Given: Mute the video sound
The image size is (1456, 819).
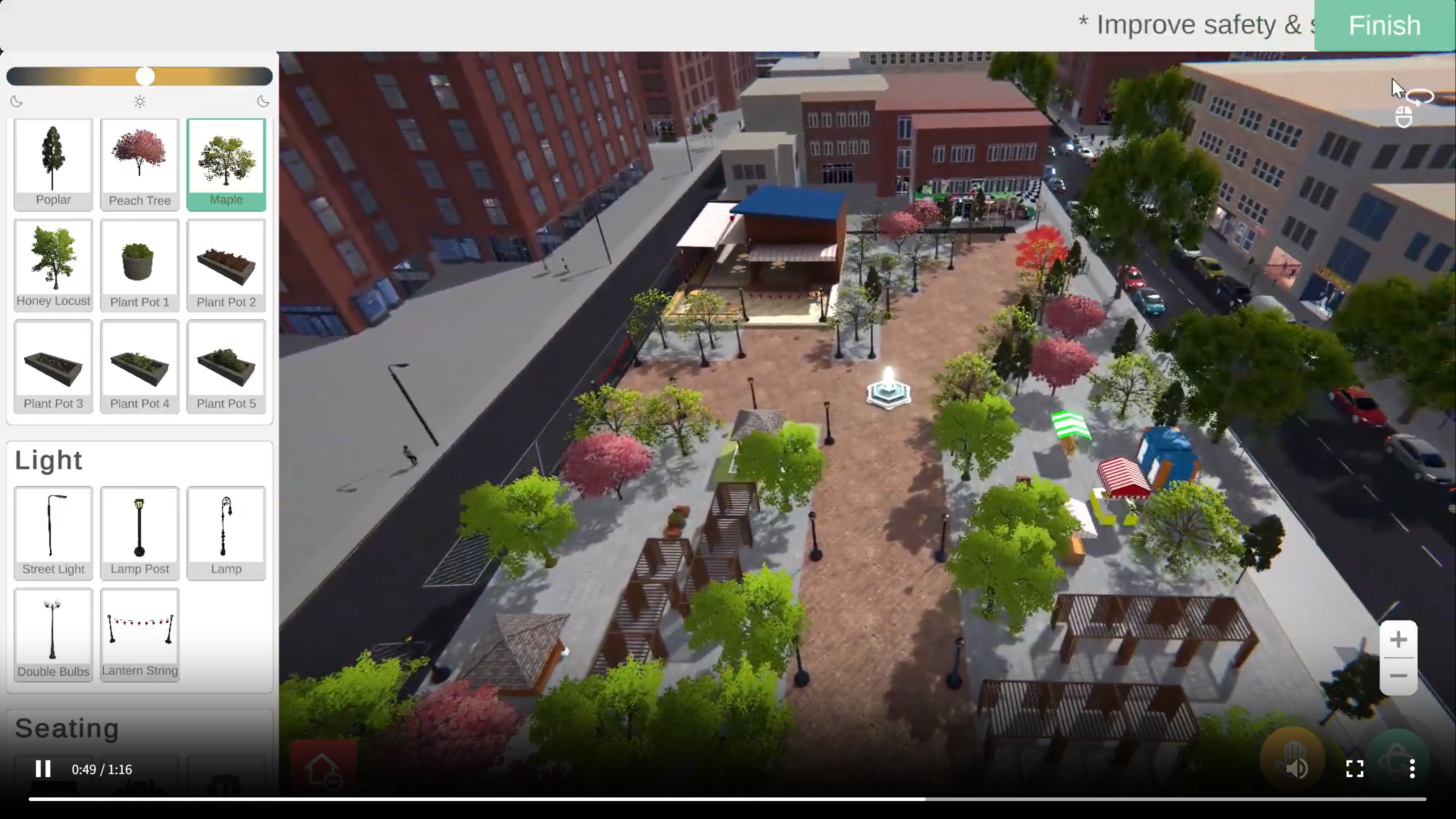Looking at the screenshot, I should (x=1296, y=769).
